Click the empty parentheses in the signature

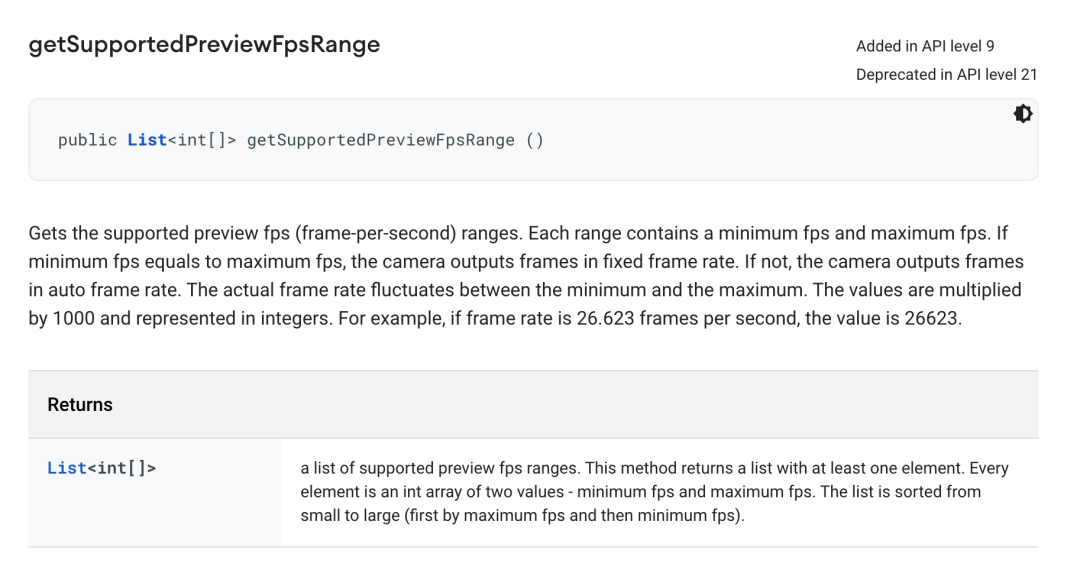[x=534, y=140]
